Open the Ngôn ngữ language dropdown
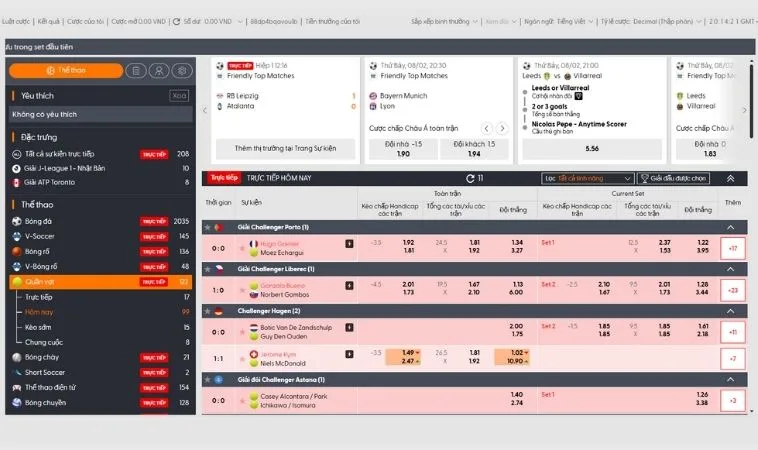 point(544,20)
